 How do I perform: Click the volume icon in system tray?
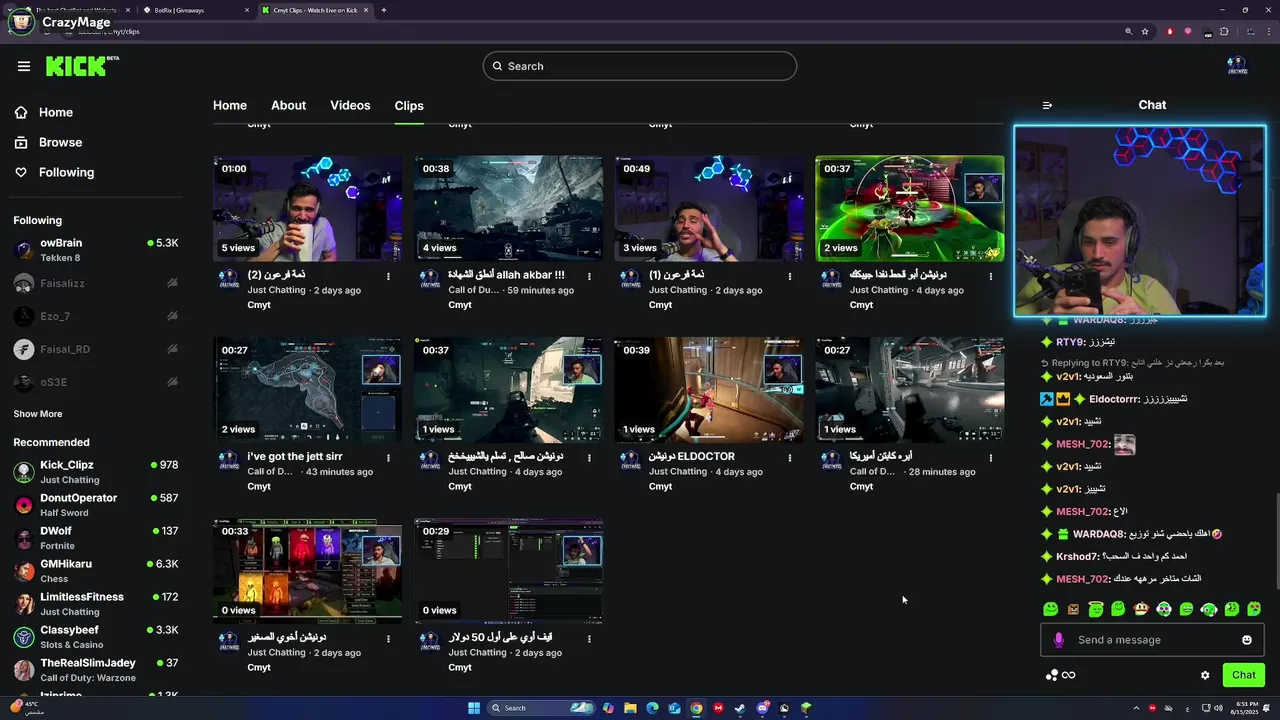(1216, 708)
